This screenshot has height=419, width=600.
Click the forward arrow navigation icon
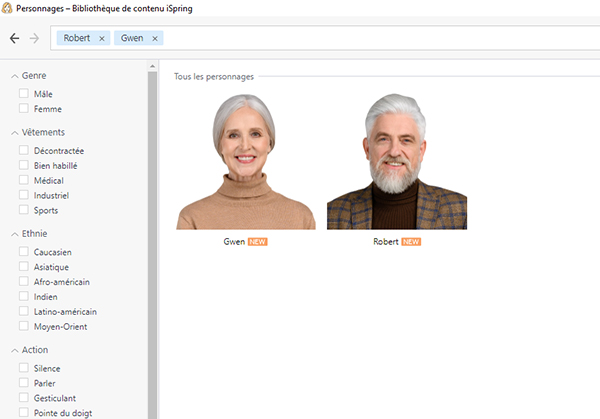[35, 38]
